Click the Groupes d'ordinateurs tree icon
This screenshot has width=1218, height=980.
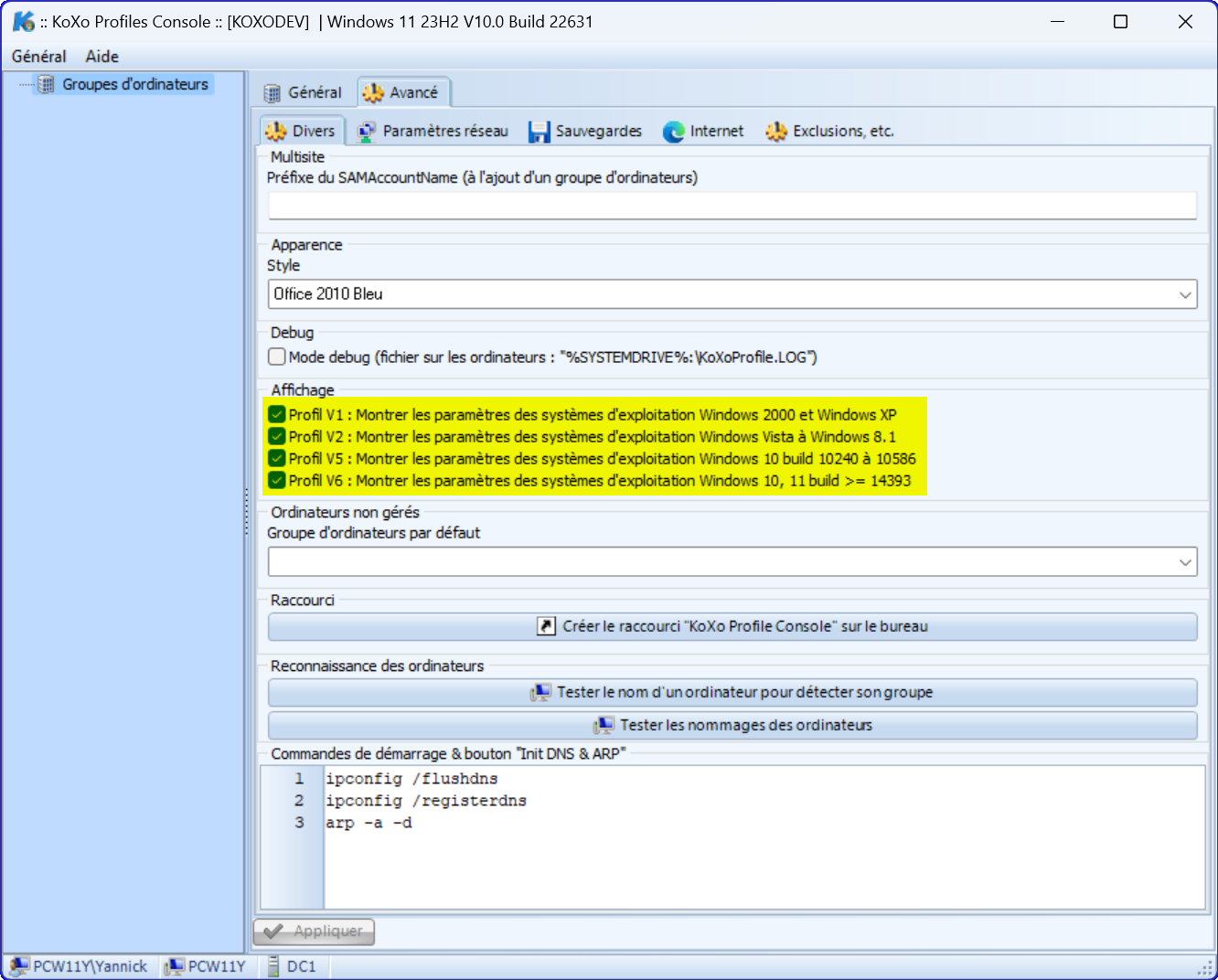pos(46,84)
